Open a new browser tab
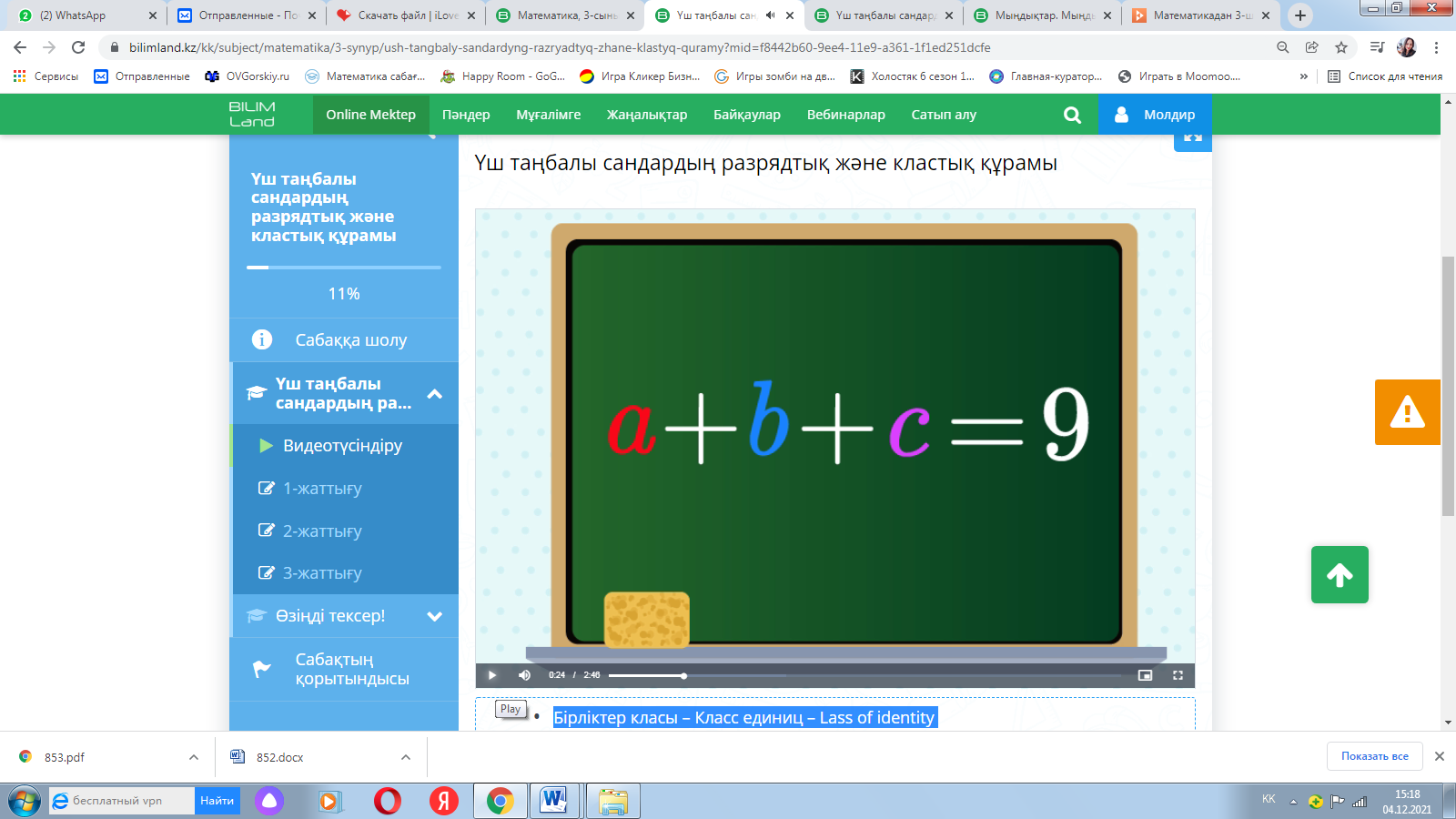 1300,15
